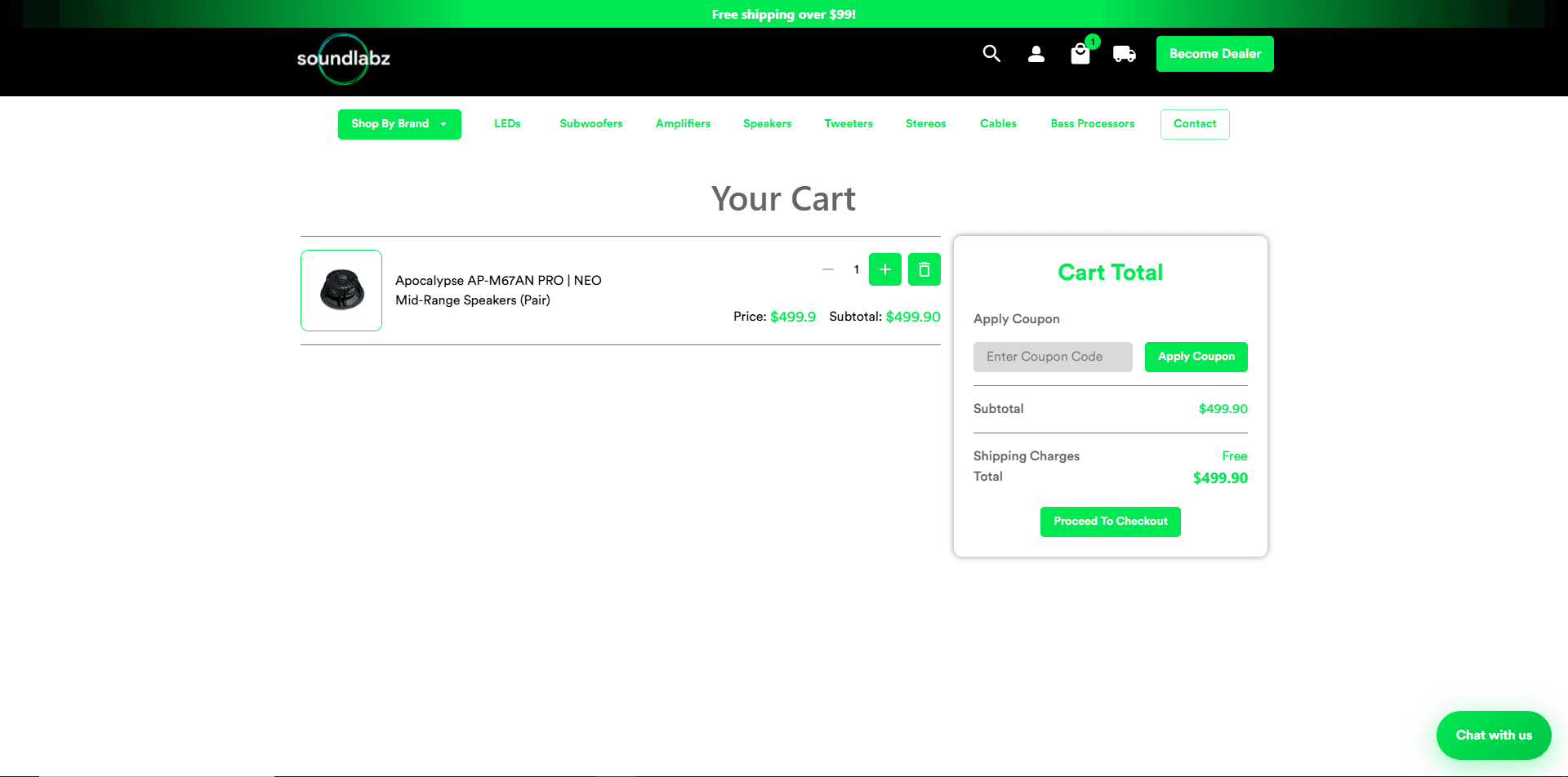
Task: Click Proceed To Checkout
Action: [x=1111, y=522]
